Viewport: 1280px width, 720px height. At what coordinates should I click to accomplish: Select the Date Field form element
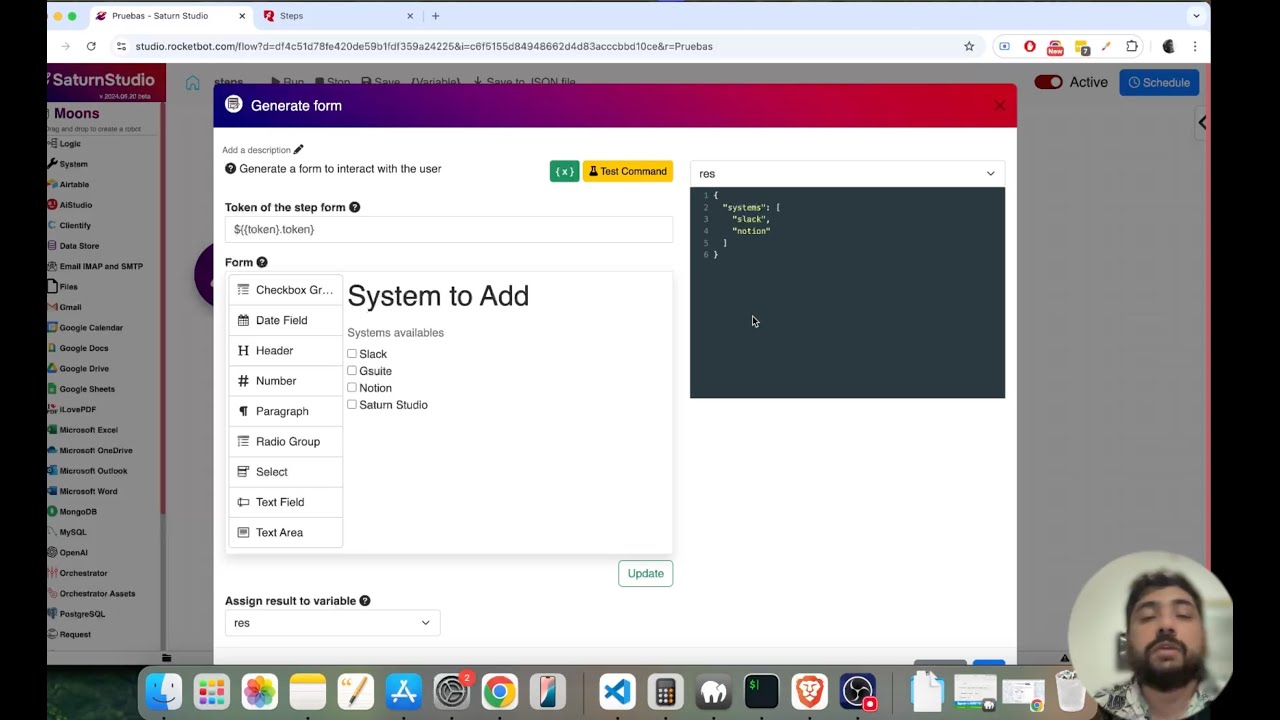[x=285, y=320]
